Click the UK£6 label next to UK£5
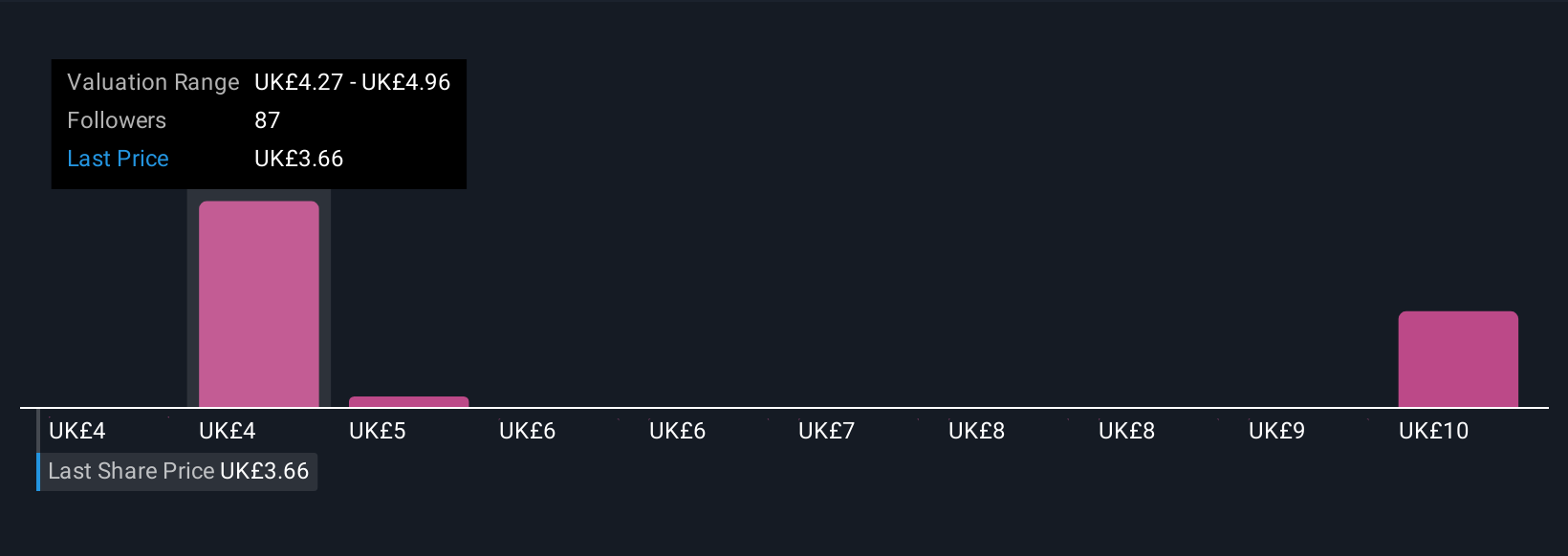The height and width of the screenshot is (556, 1568). 528,431
